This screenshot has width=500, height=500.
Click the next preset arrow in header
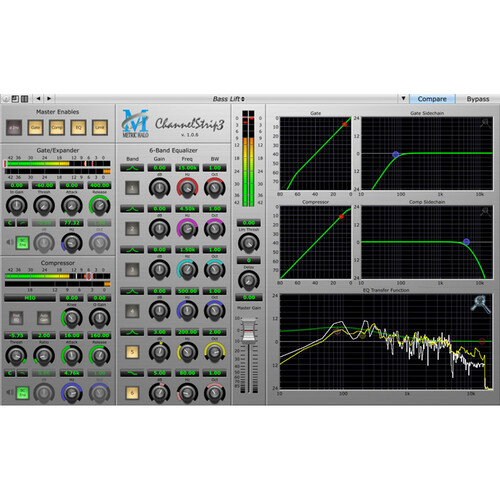click(x=49, y=98)
